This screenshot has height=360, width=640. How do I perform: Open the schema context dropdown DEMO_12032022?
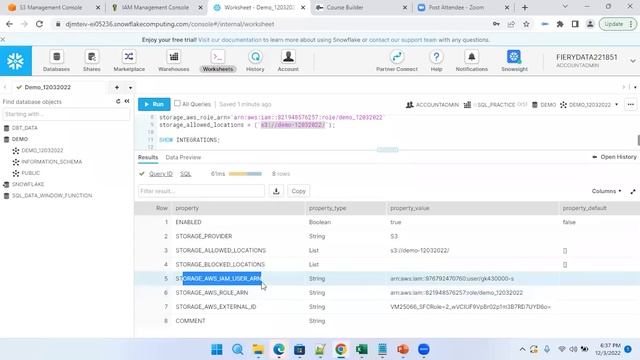pos(589,105)
